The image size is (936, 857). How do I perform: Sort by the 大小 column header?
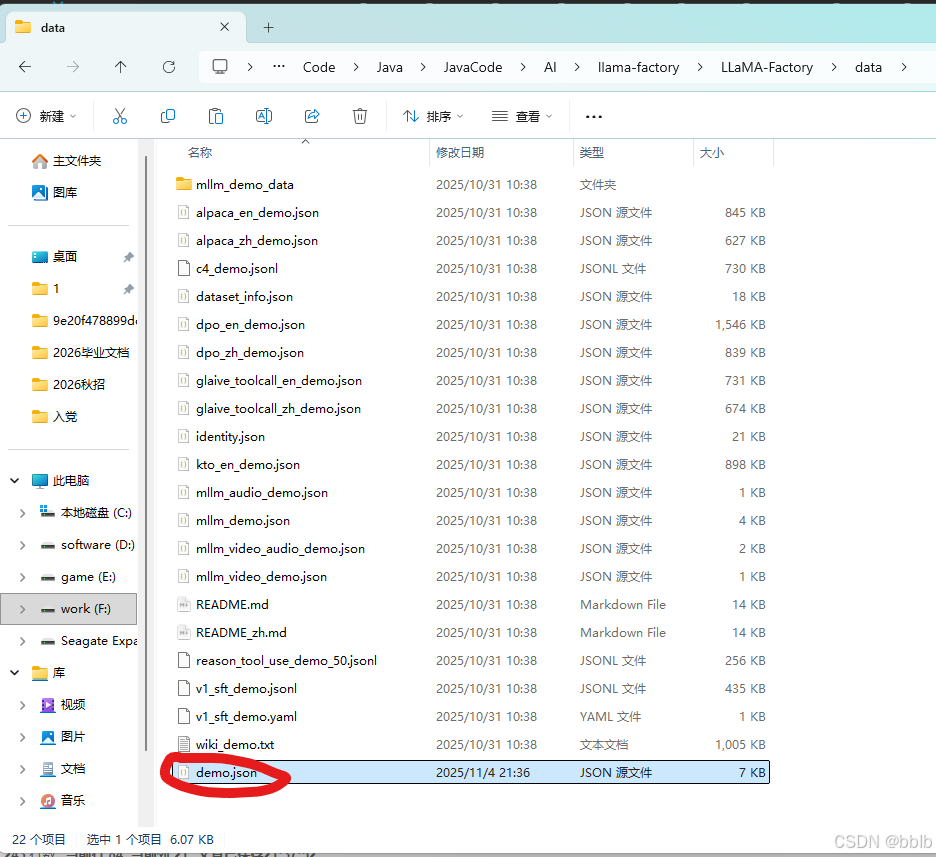point(711,153)
